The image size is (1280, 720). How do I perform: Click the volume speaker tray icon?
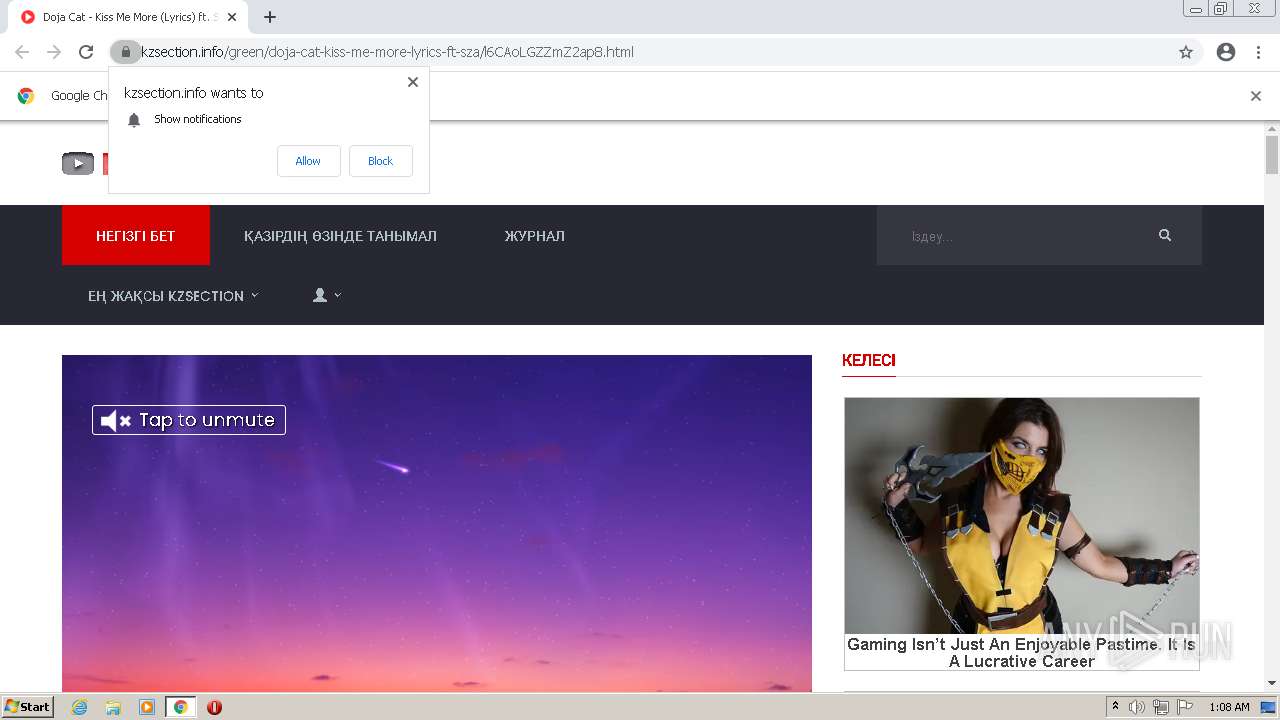(x=1137, y=707)
